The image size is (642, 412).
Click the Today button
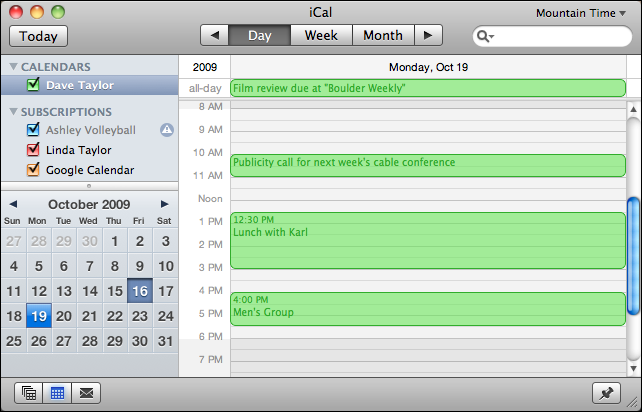[38, 36]
